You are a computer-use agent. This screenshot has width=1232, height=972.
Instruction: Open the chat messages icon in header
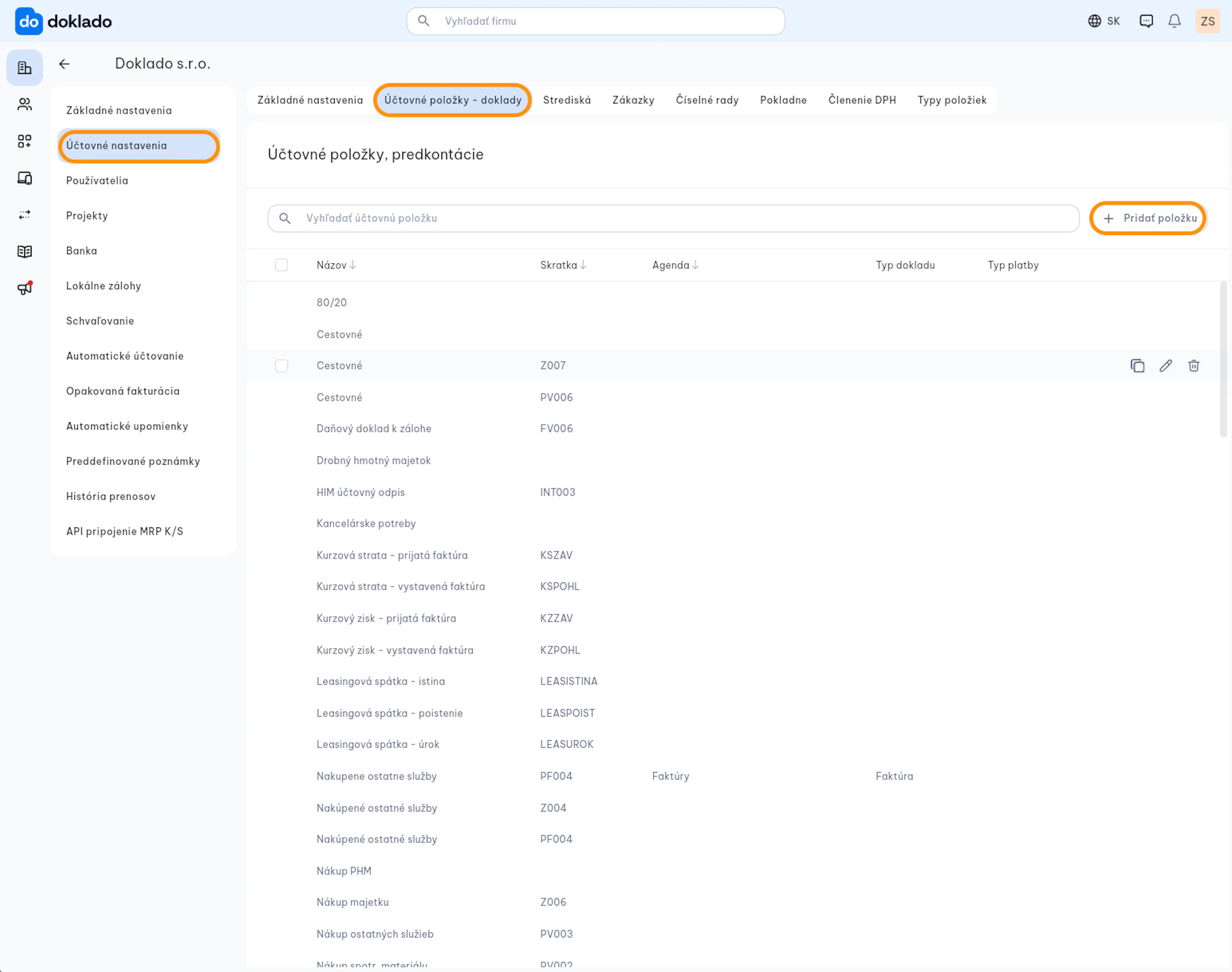coord(1146,21)
